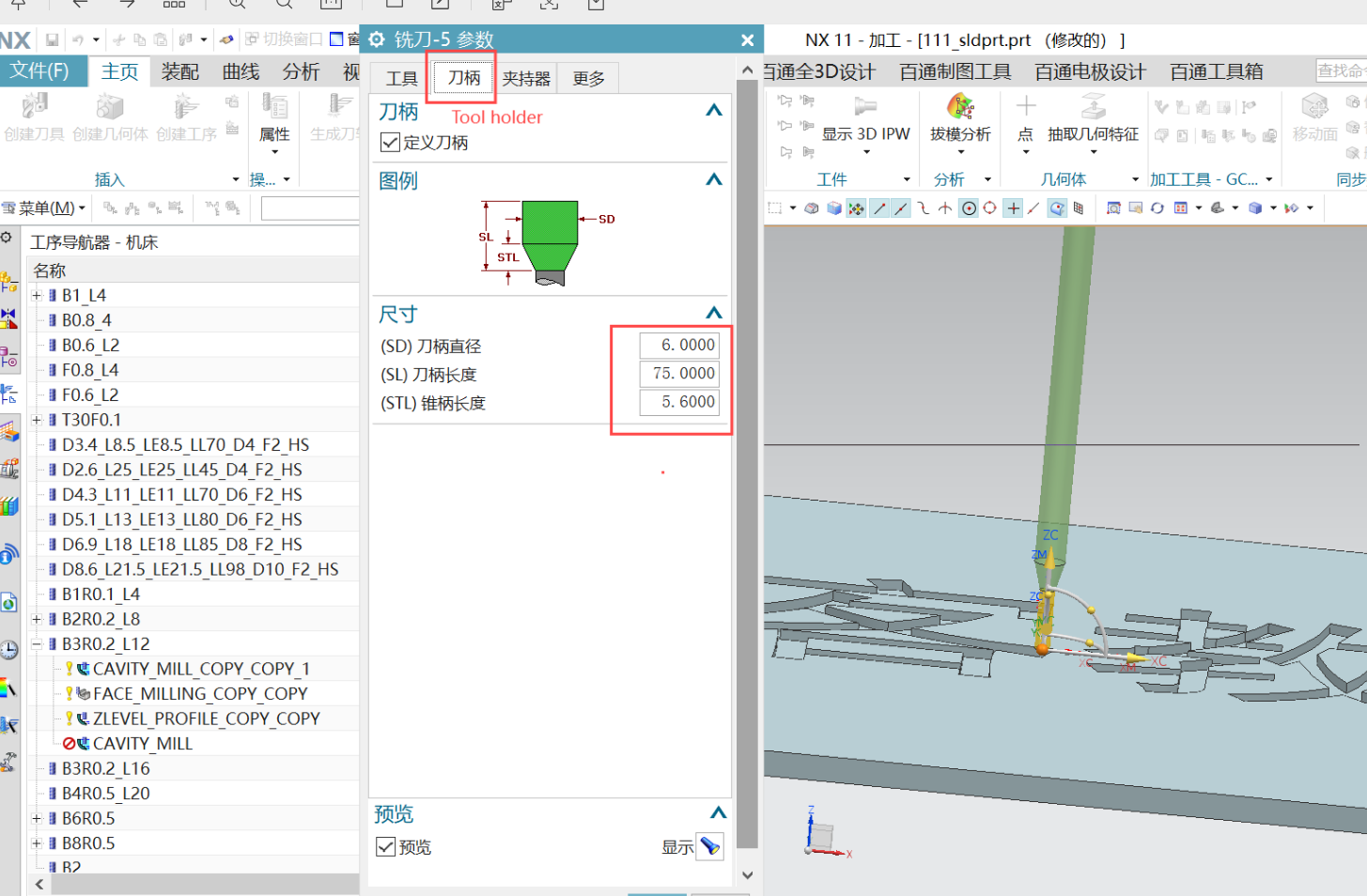Toggle the 定义刀柄 checkbox
Screen dimensions: 1367x896
pos(390,142)
